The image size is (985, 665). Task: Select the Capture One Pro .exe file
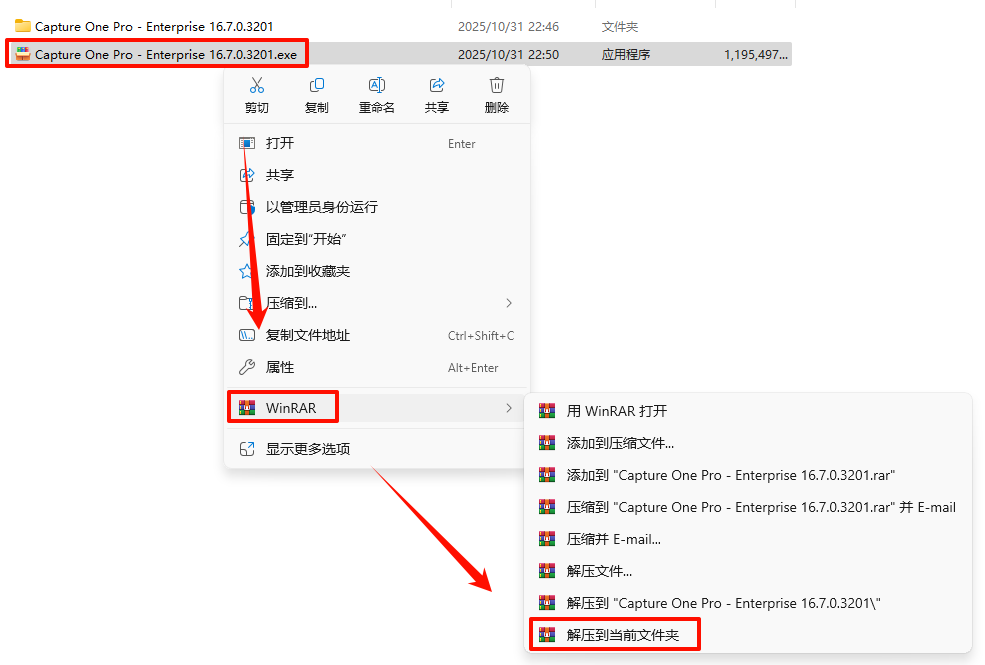point(166,55)
